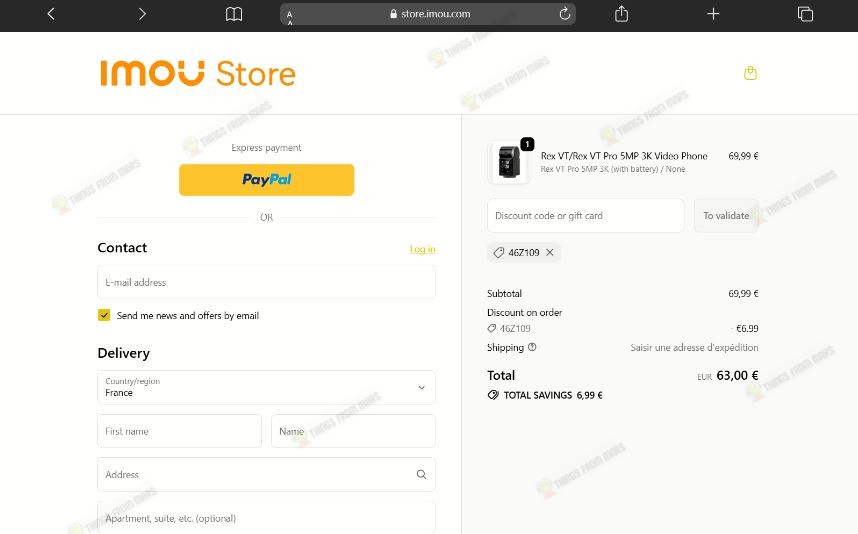This screenshot has width=858, height=534.
Task: Click the −€6.99 discount amount
Action: click(x=745, y=328)
